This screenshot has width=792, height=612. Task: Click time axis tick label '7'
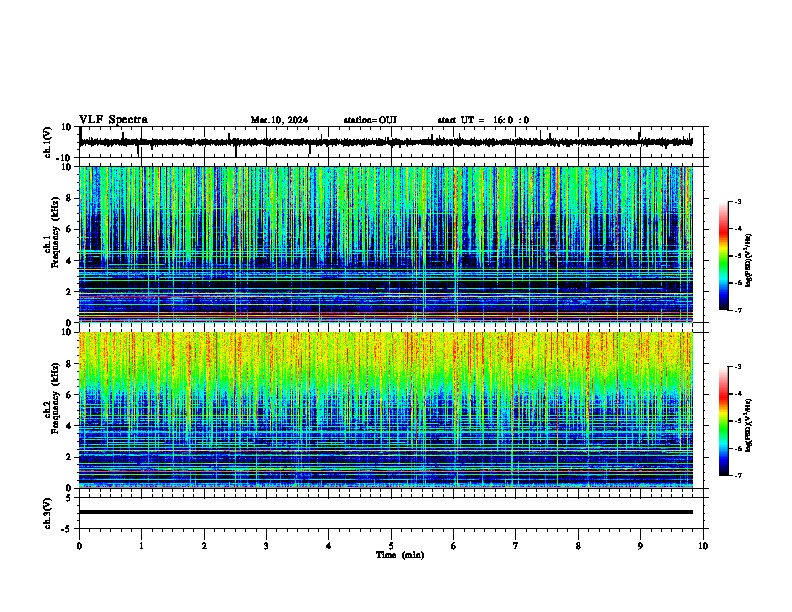coord(516,546)
